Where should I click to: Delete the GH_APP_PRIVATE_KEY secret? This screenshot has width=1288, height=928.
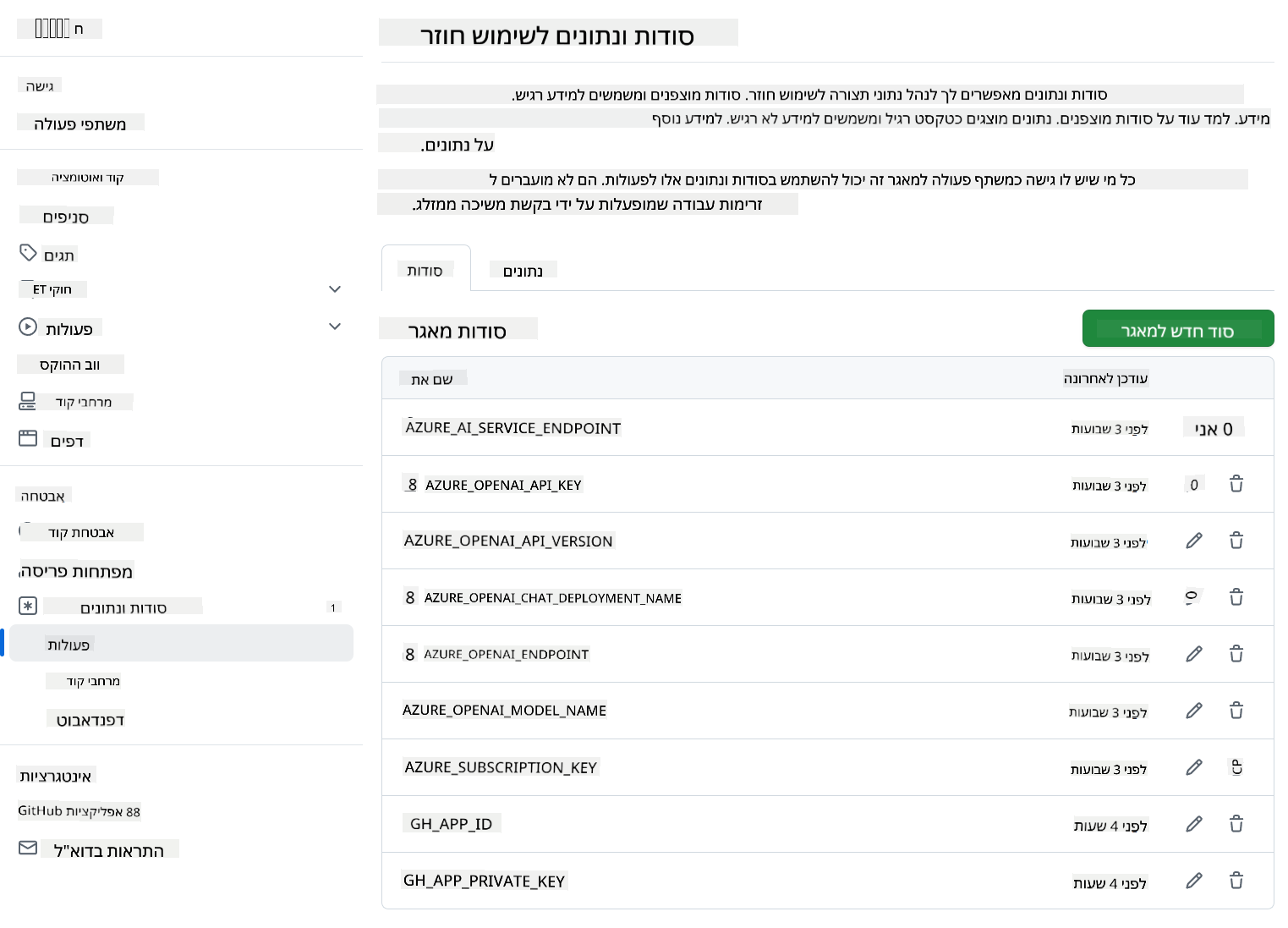coord(1236,881)
